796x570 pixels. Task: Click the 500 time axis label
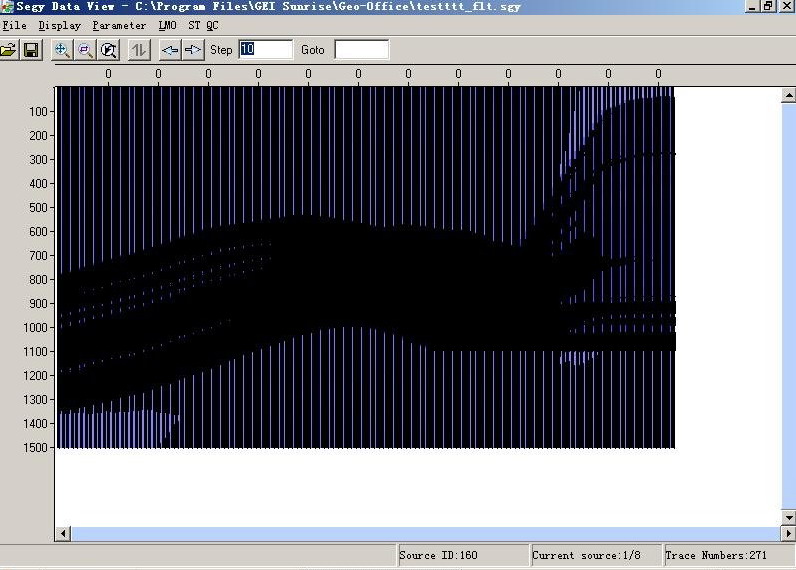[x=39, y=208]
